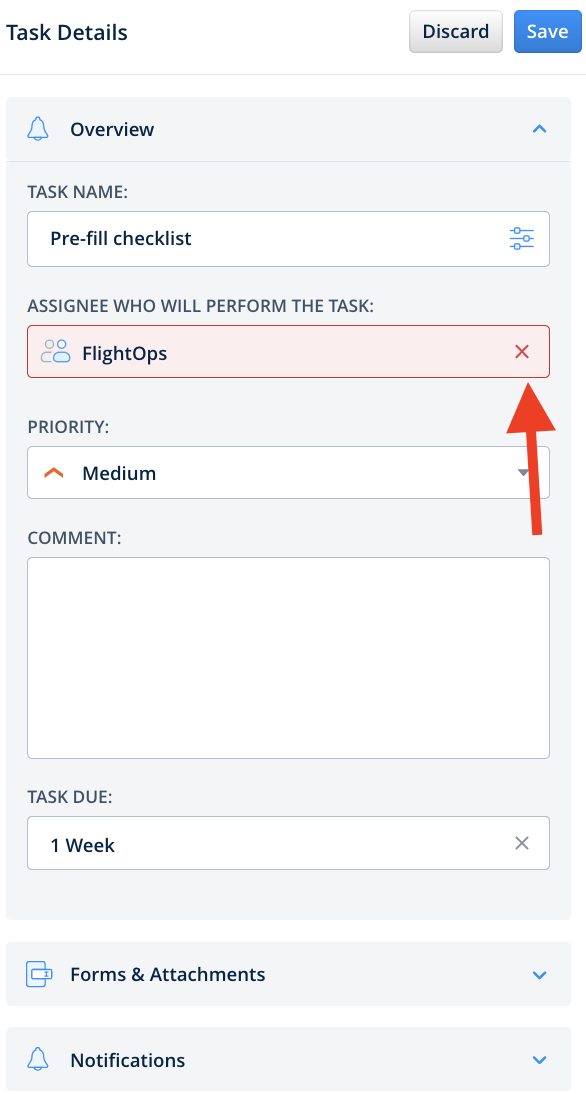The width and height of the screenshot is (586, 1094).
Task: Click the Task Details page title
Action: [66, 32]
